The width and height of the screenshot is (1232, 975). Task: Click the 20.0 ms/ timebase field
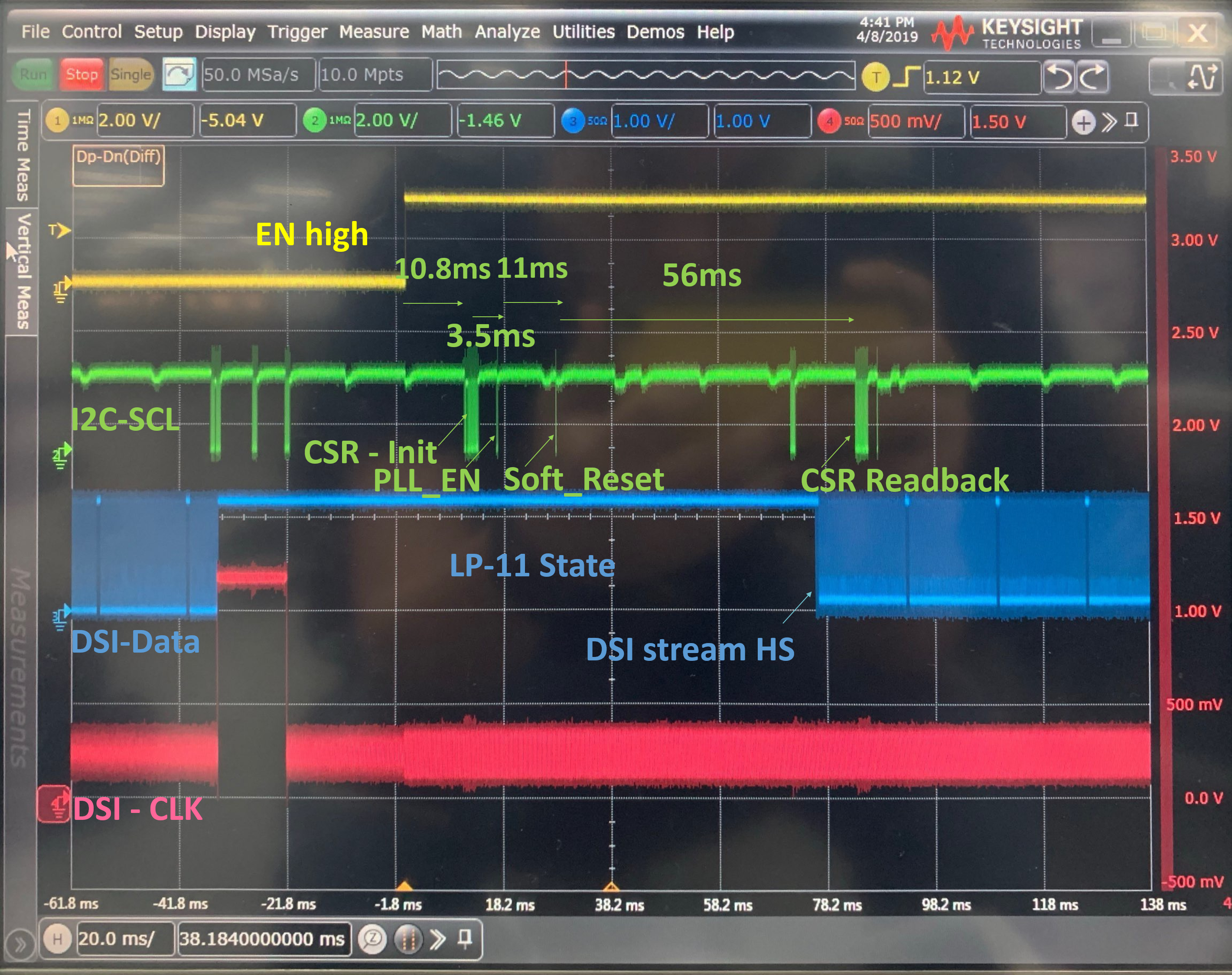[x=125, y=939]
